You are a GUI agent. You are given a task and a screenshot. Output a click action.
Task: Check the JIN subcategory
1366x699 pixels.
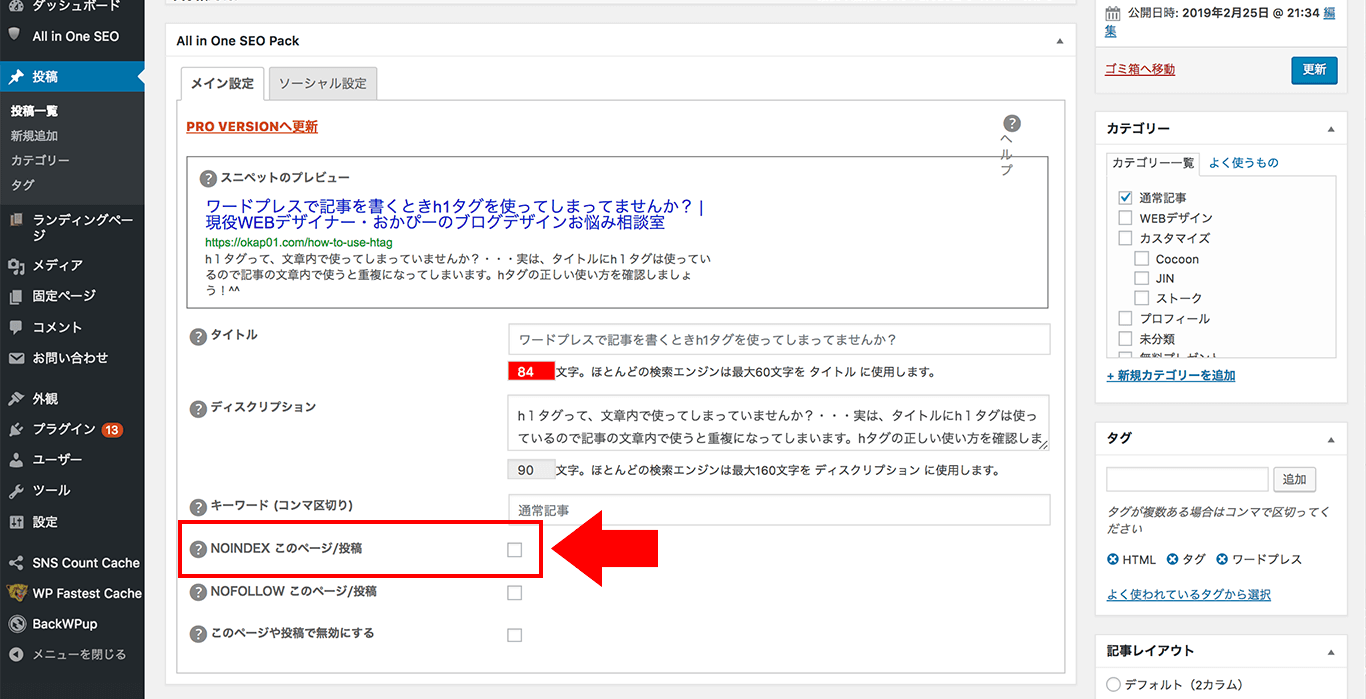tap(1141, 278)
